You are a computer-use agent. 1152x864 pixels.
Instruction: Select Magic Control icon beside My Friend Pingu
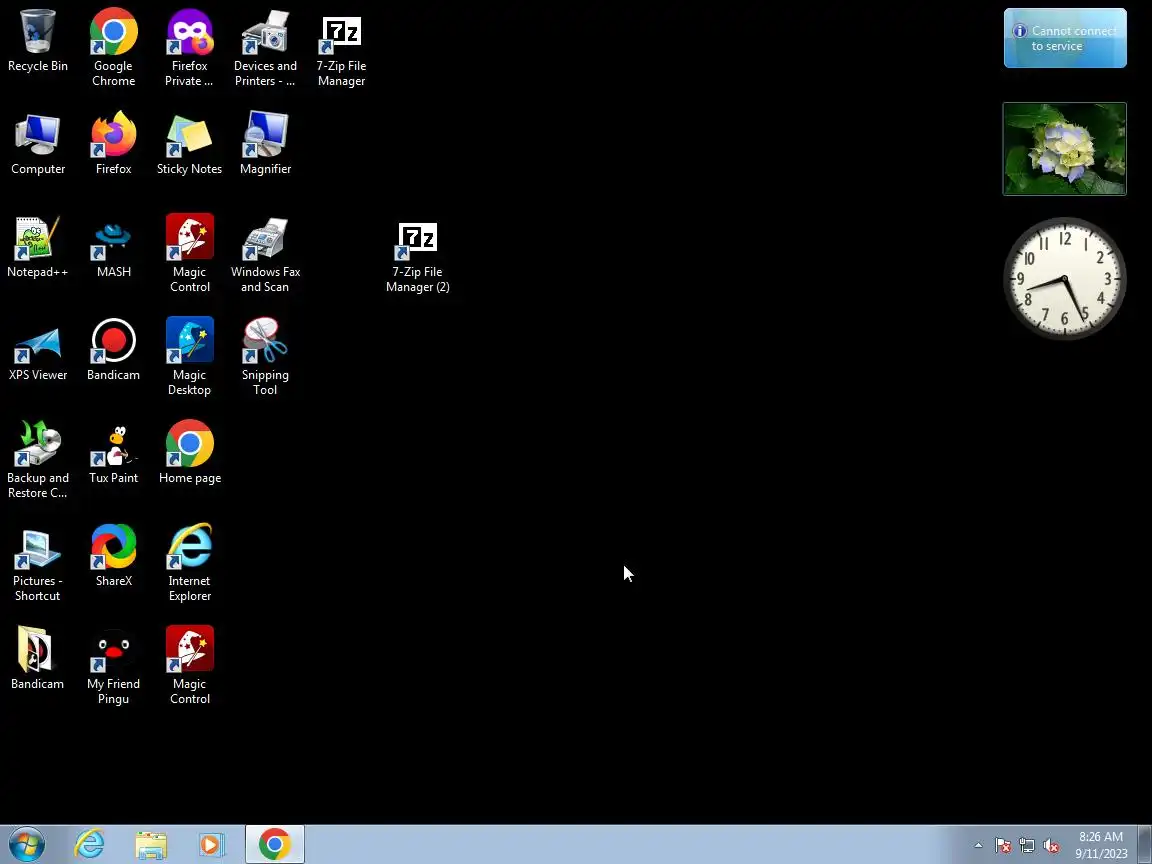(190, 665)
